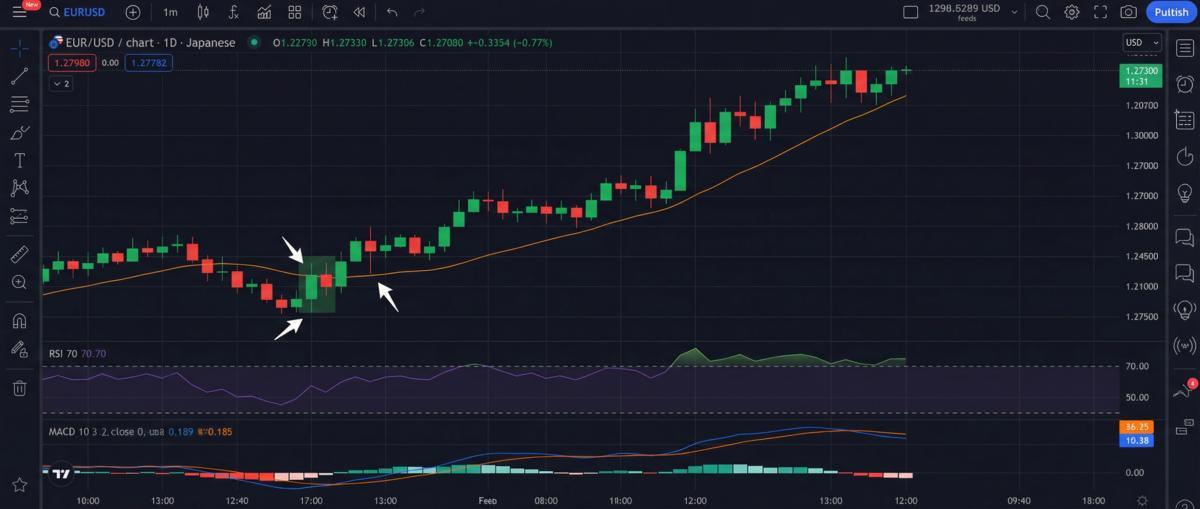The height and width of the screenshot is (509, 1200).
Task: Click the 09:40 time axis label
Action: tap(1019, 500)
